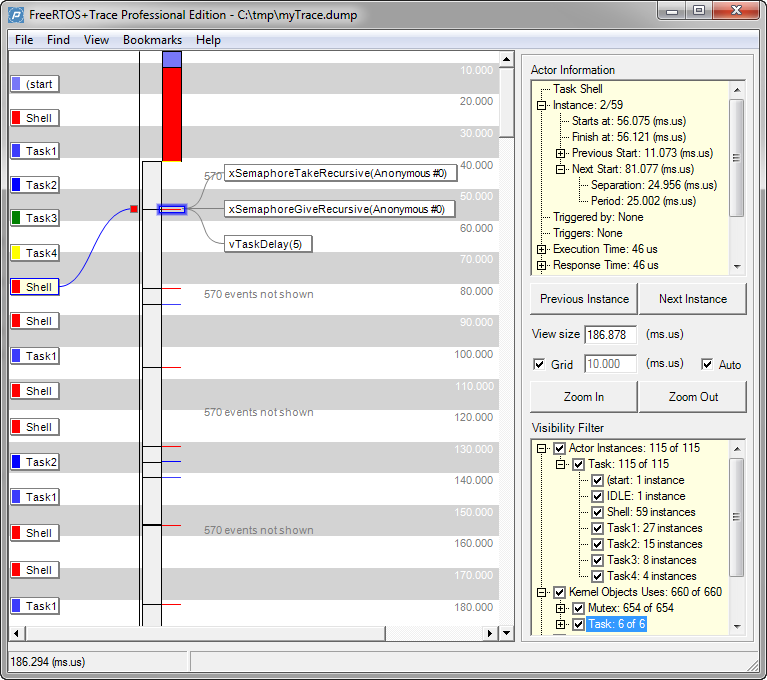767x680 pixels.
Task: Expand the Execution Time node
Action: [x=542, y=249]
